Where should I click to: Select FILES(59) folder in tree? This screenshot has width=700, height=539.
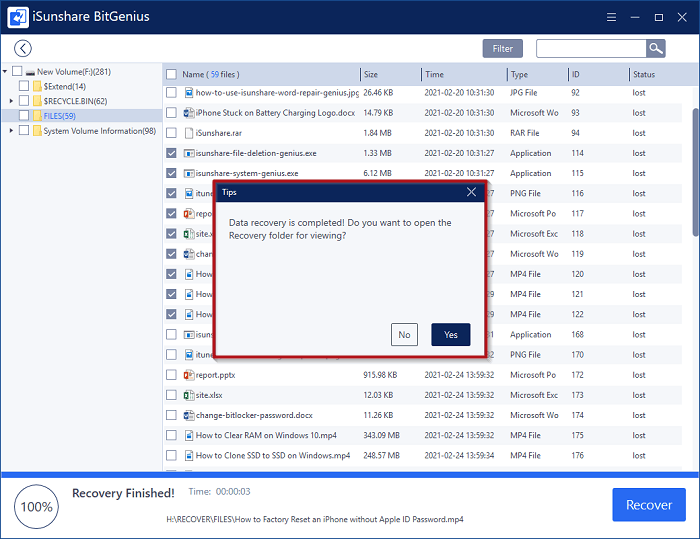coord(60,116)
